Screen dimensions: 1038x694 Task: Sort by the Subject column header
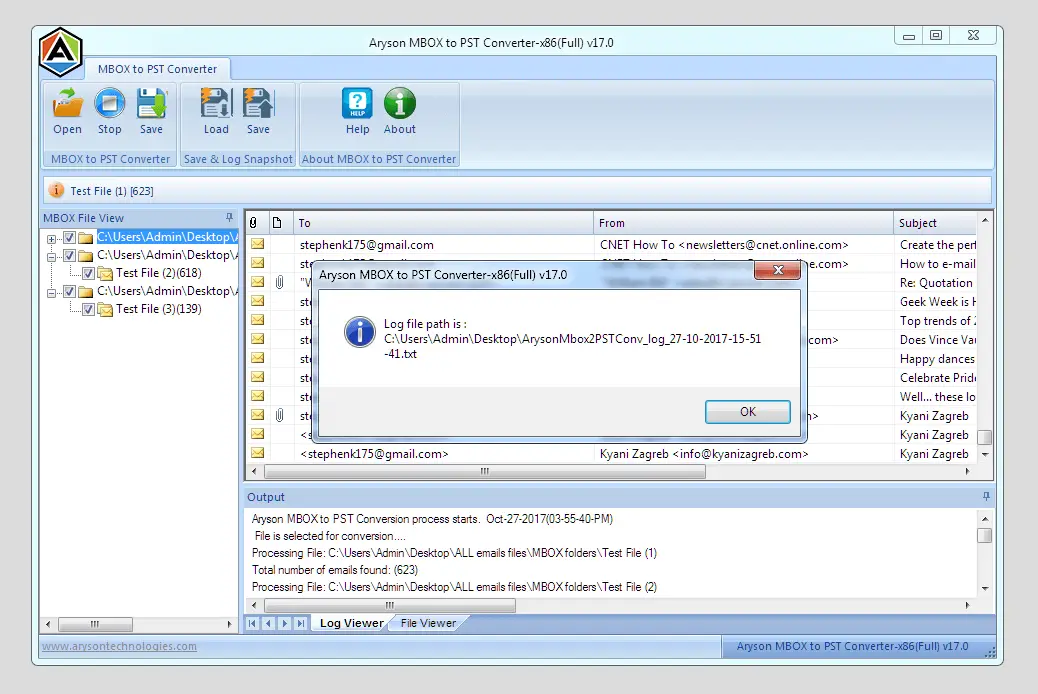click(935, 223)
